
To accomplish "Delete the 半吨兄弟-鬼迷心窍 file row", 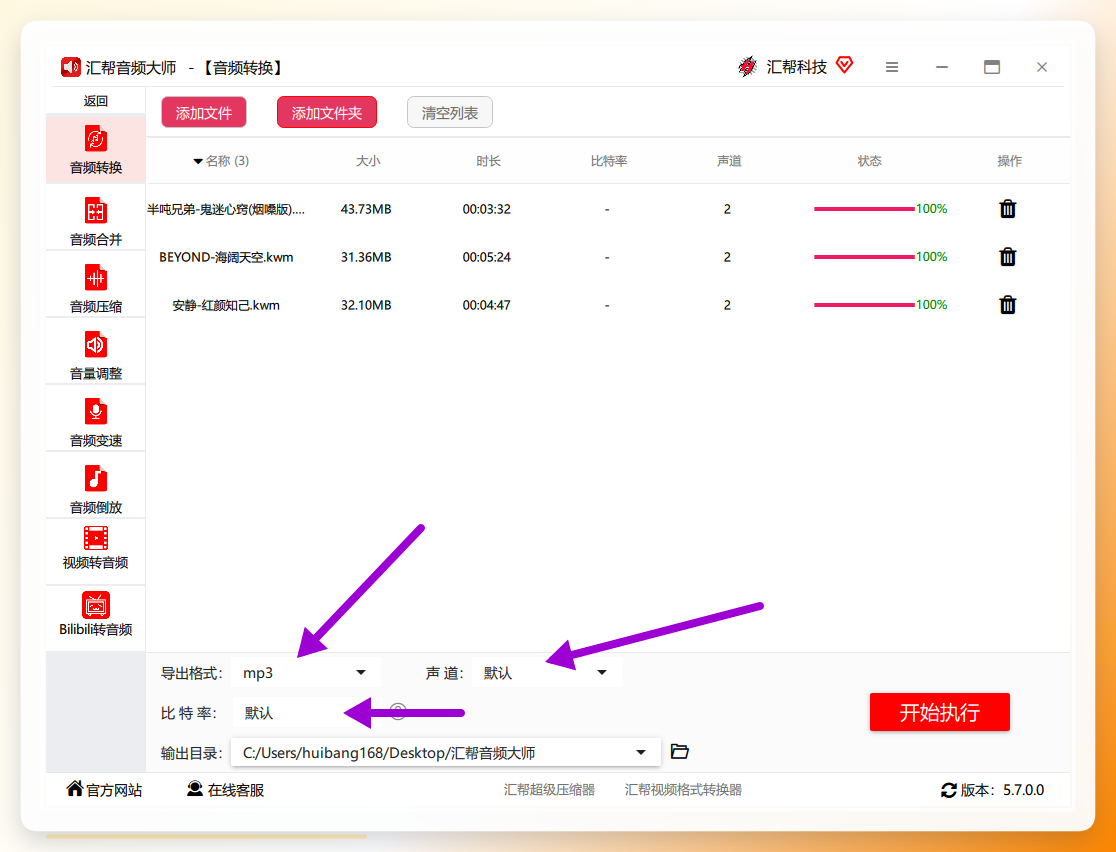I will [1007, 209].
